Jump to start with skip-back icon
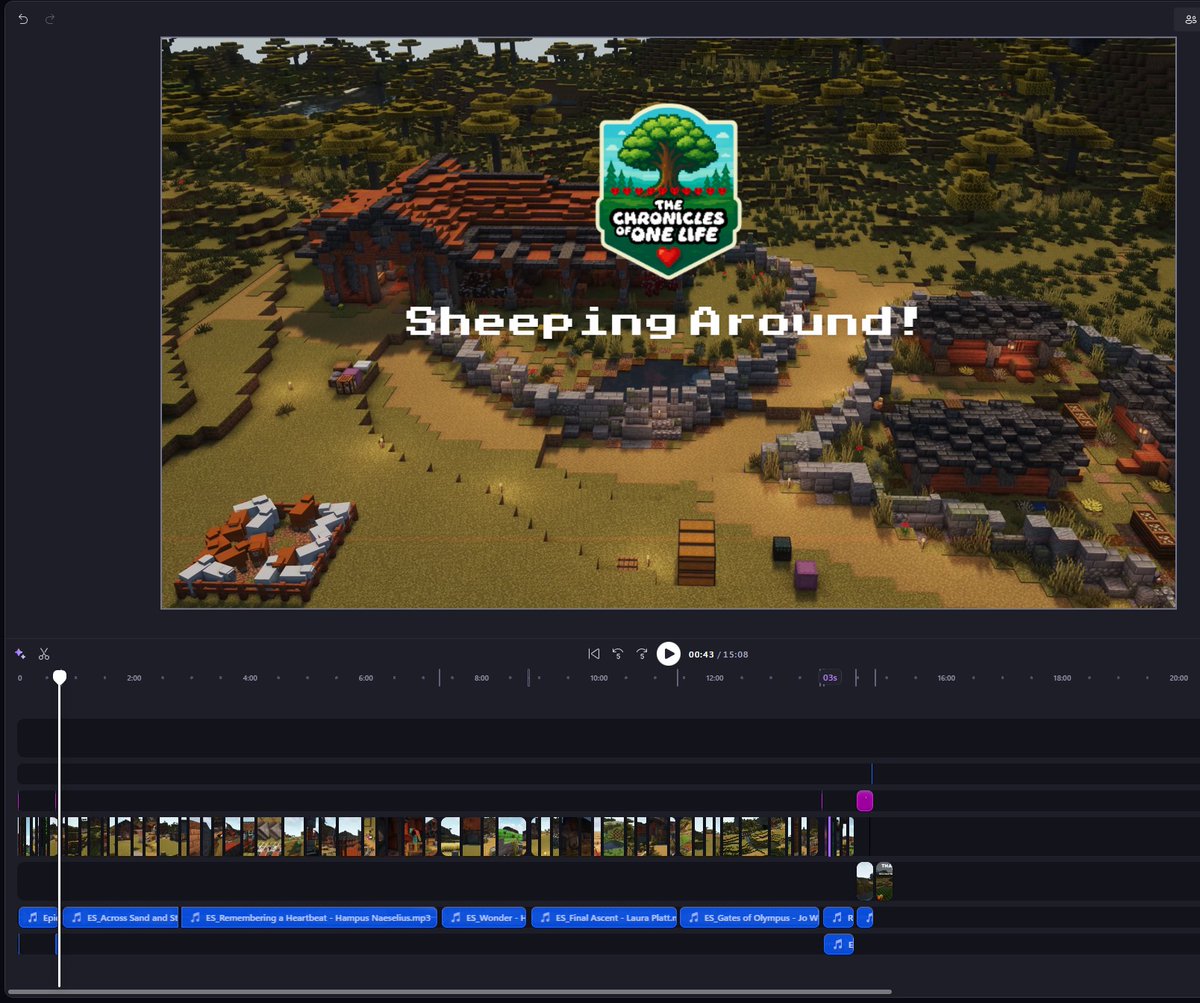 594,654
